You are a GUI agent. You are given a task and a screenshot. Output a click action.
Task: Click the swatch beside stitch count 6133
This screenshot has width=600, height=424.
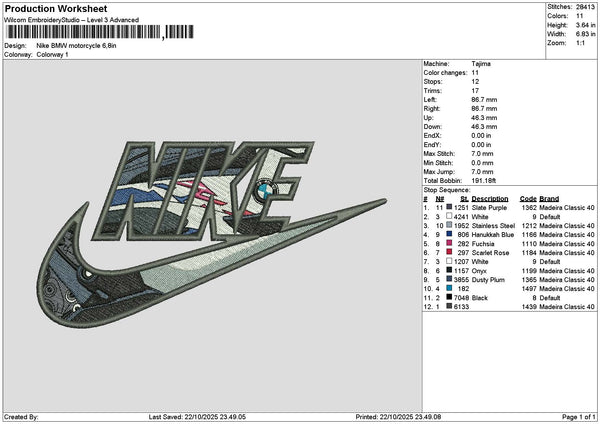pyautogui.click(x=449, y=306)
